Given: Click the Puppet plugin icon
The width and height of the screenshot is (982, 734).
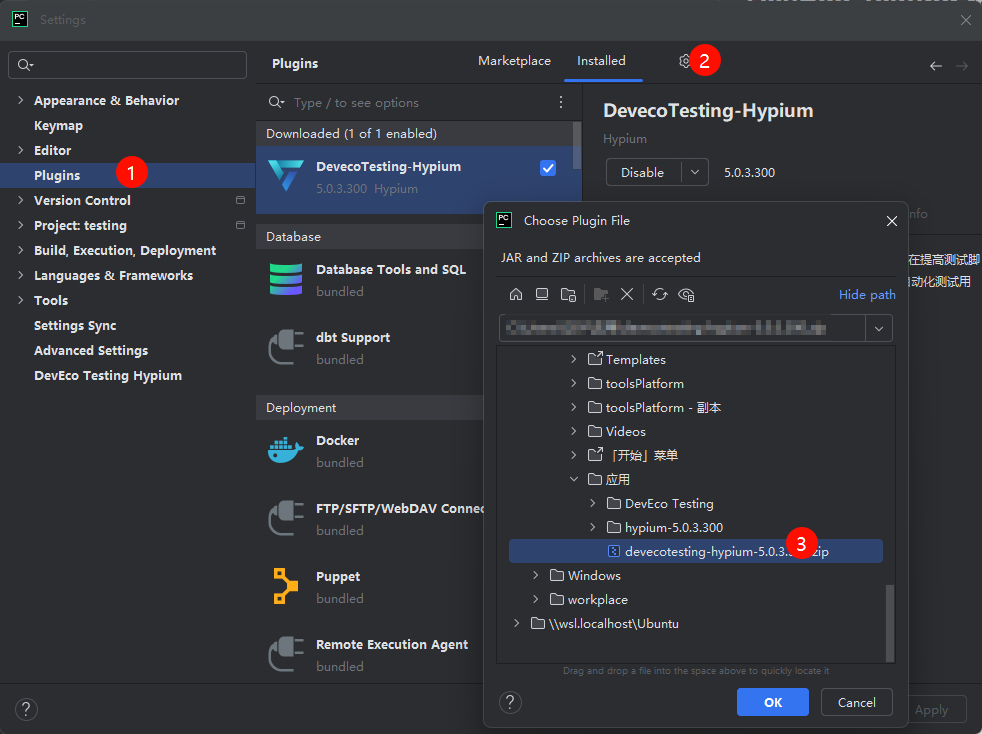Looking at the screenshot, I should pos(286,586).
